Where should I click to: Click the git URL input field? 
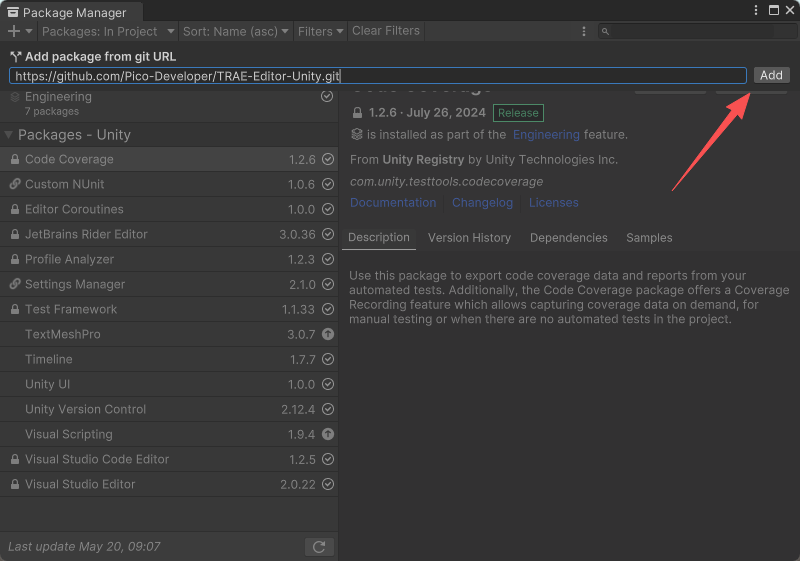(378, 76)
